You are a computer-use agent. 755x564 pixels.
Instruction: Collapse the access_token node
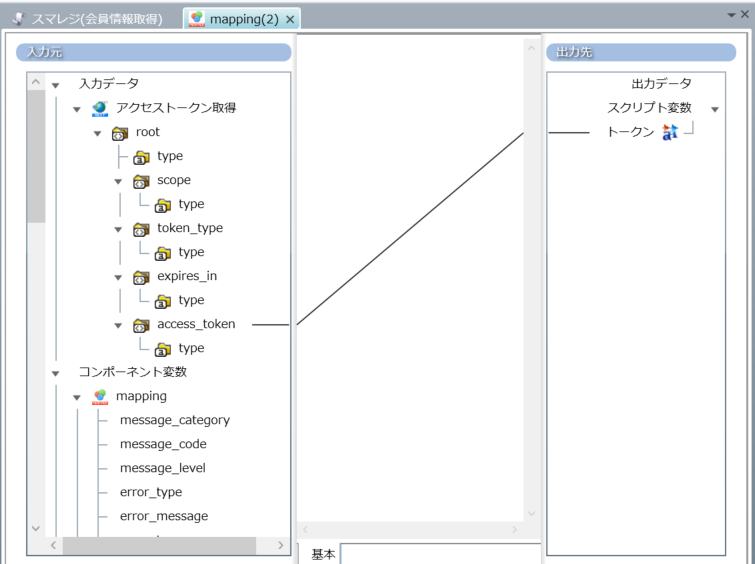click(x=118, y=326)
